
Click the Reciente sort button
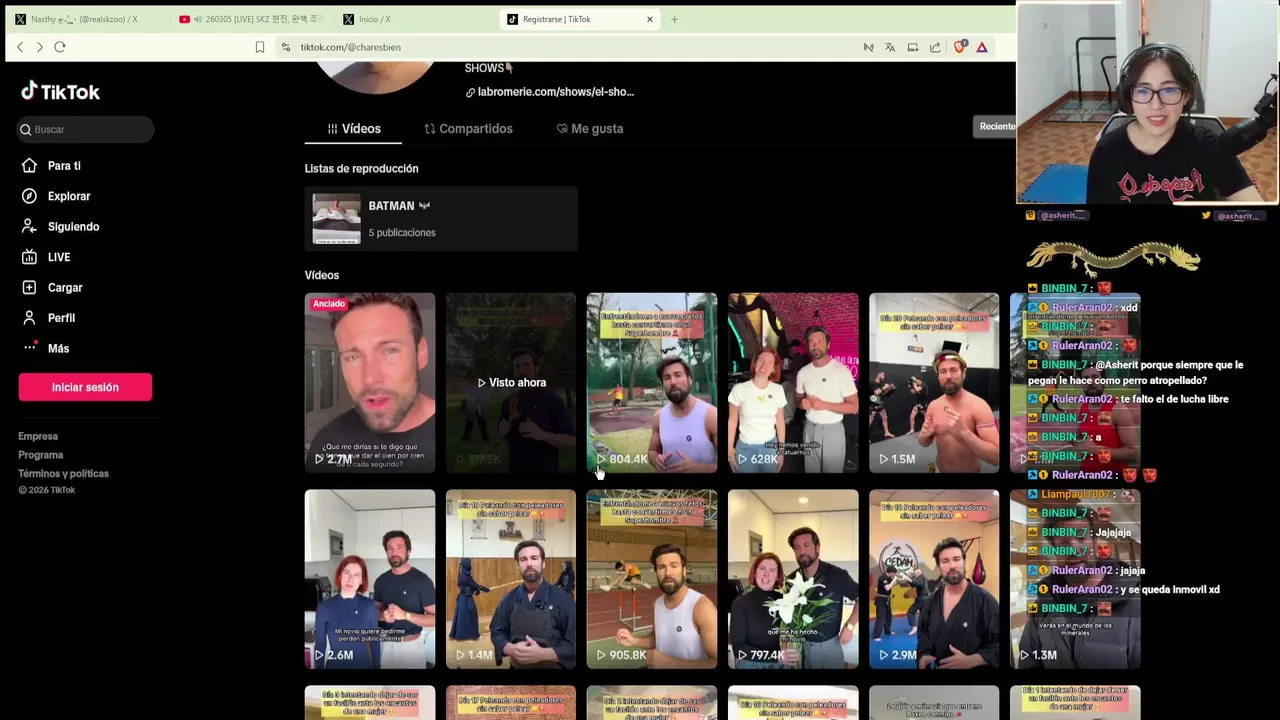point(995,126)
